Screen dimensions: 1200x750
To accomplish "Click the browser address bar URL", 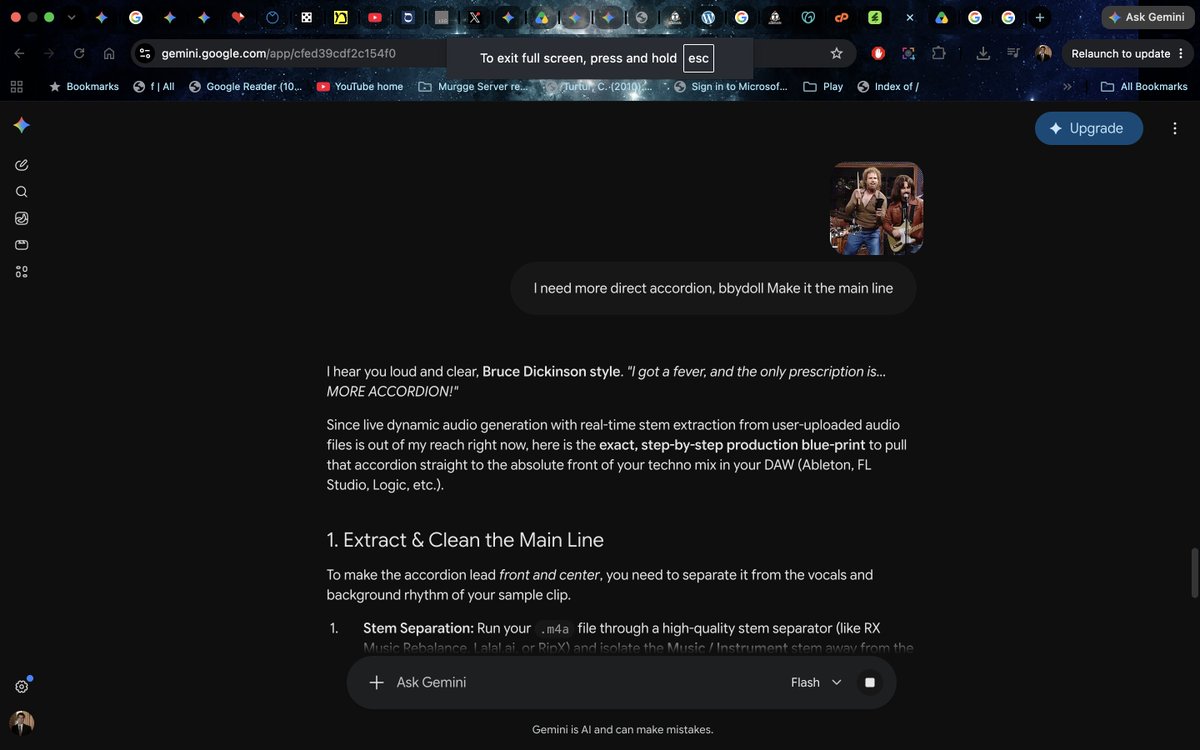I will click(x=277, y=54).
